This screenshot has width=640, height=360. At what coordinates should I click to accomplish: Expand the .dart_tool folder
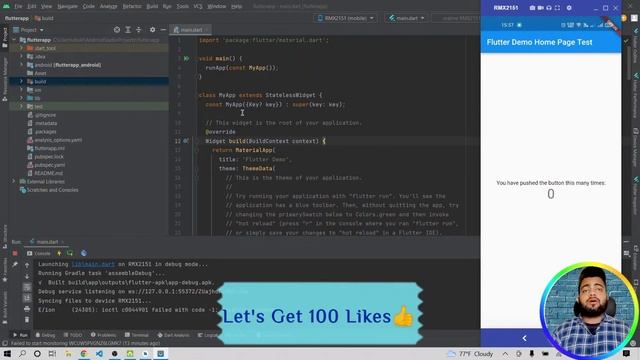pyautogui.click(x=22, y=48)
